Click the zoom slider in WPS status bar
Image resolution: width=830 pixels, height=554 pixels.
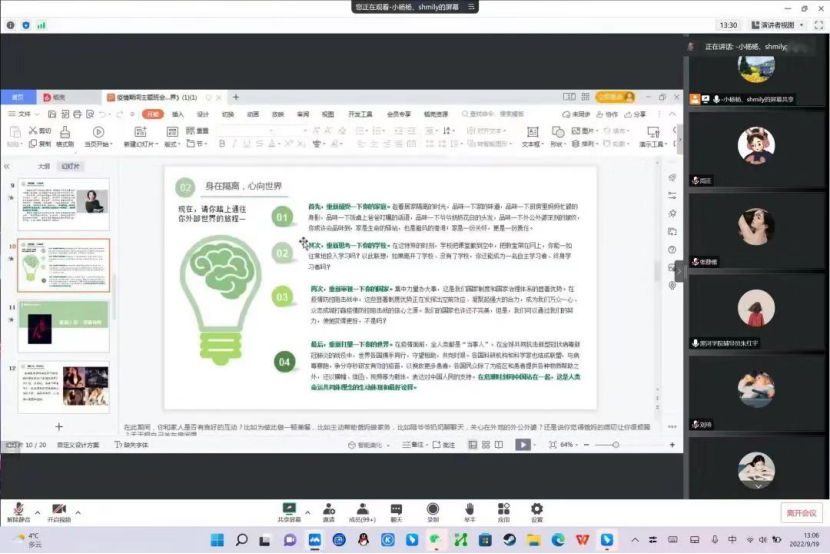617,444
